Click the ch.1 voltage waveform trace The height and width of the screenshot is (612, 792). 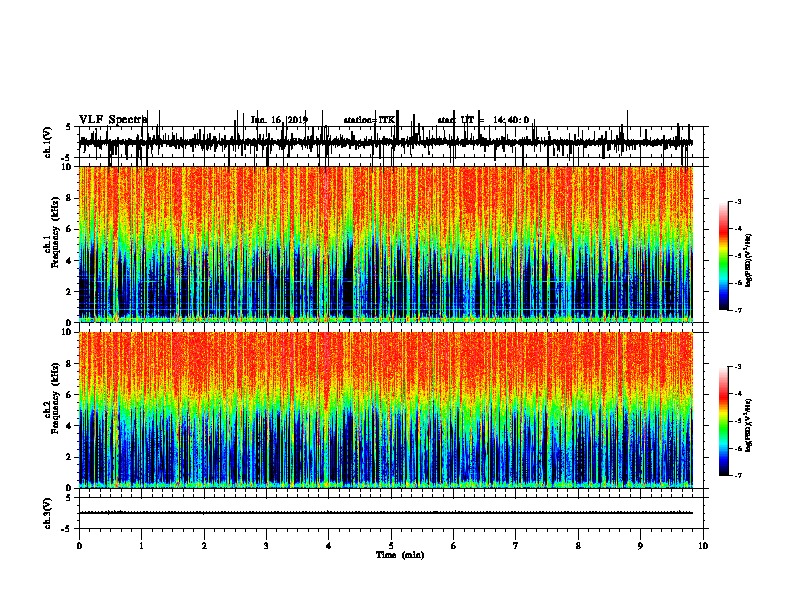(386, 143)
